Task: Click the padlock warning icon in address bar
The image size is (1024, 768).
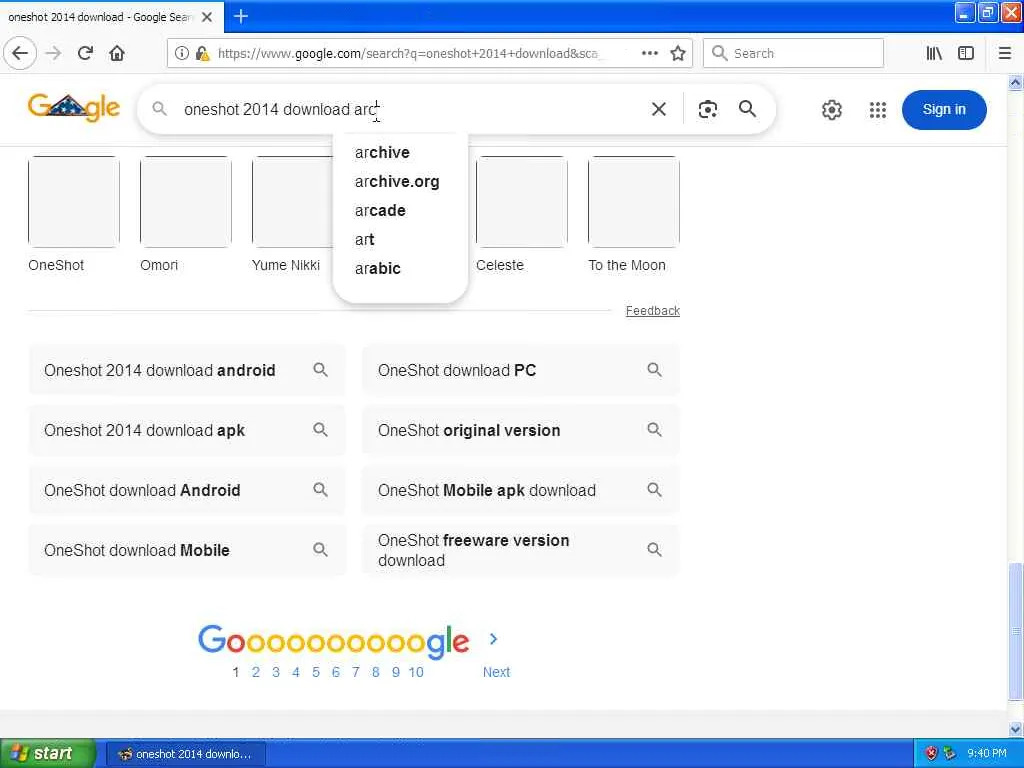Action: click(x=202, y=53)
